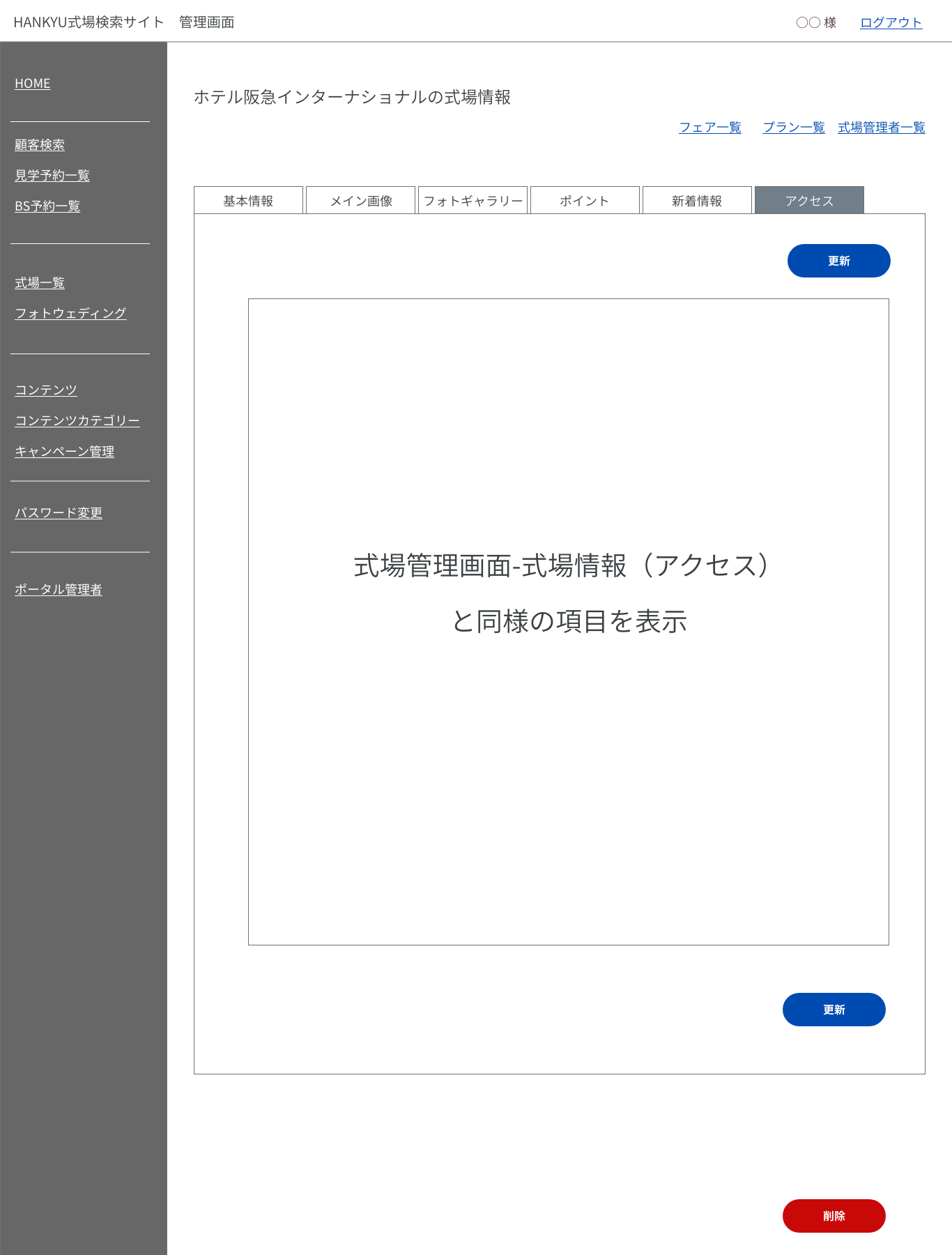The width and height of the screenshot is (952, 1255).
Task: Open コンテンツカテゴリー link
Action: click(x=77, y=421)
